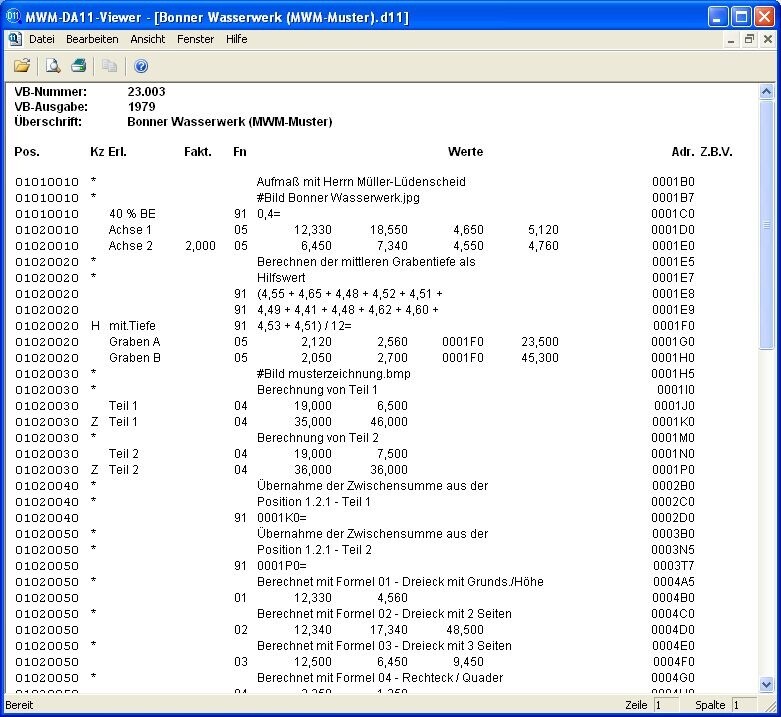Screen dimensions: 781x717
Task: Click the scroll down arrow
Action: [767, 685]
